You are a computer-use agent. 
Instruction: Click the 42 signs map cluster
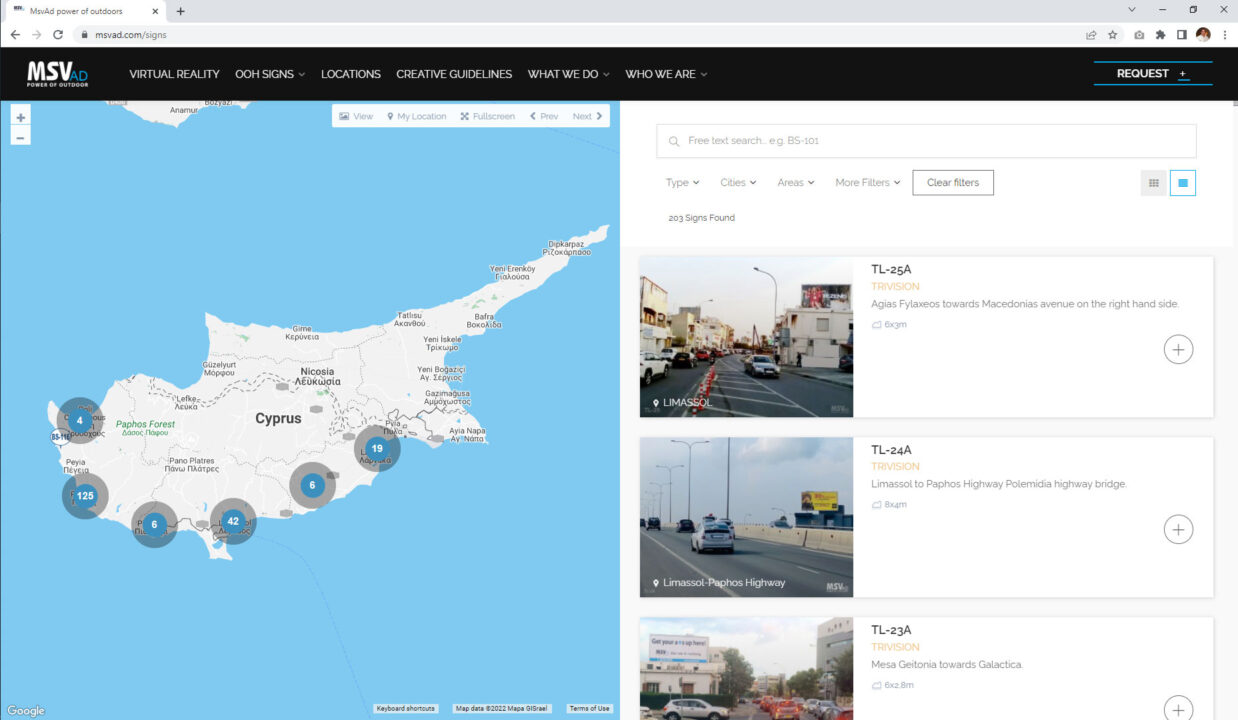pyautogui.click(x=233, y=521)
